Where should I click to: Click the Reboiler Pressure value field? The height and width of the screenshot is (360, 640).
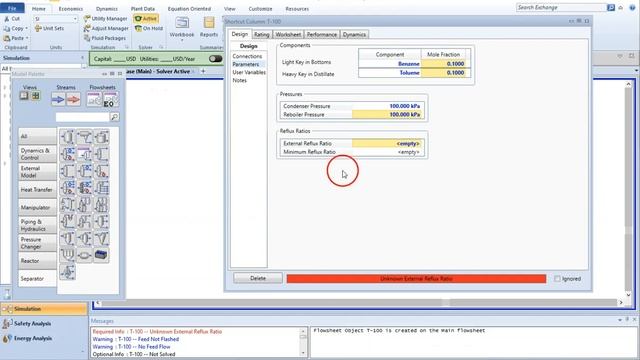[x=387, y=115]
